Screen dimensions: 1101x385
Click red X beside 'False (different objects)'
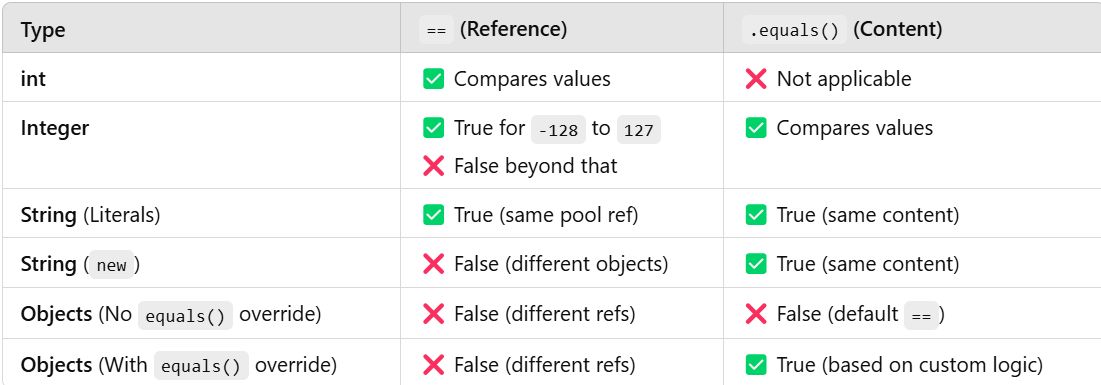[x=433, y=264]
